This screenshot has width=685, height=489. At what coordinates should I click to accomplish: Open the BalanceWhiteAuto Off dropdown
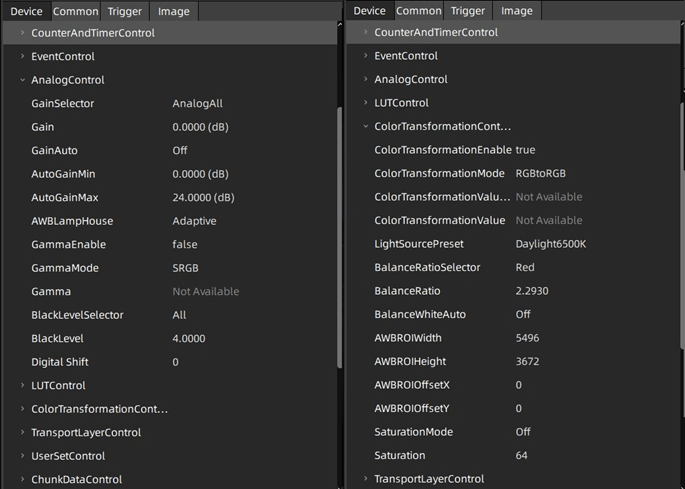[524, 315]
